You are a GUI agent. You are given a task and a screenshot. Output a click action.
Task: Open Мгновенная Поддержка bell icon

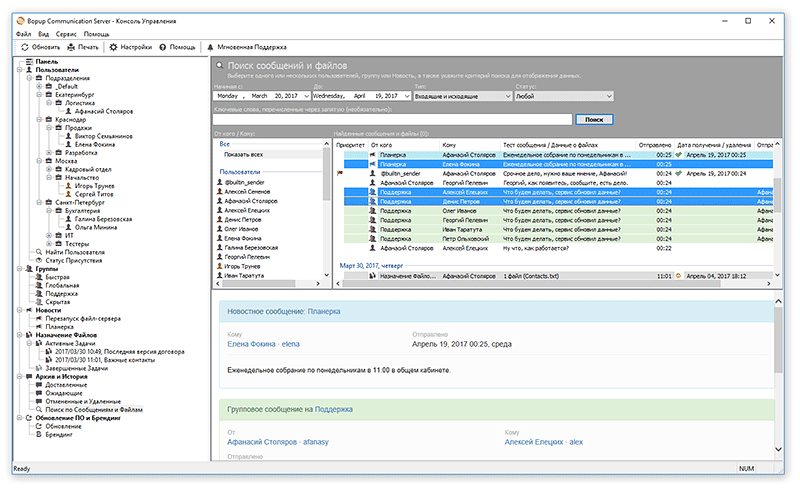(x=210, y=47)
